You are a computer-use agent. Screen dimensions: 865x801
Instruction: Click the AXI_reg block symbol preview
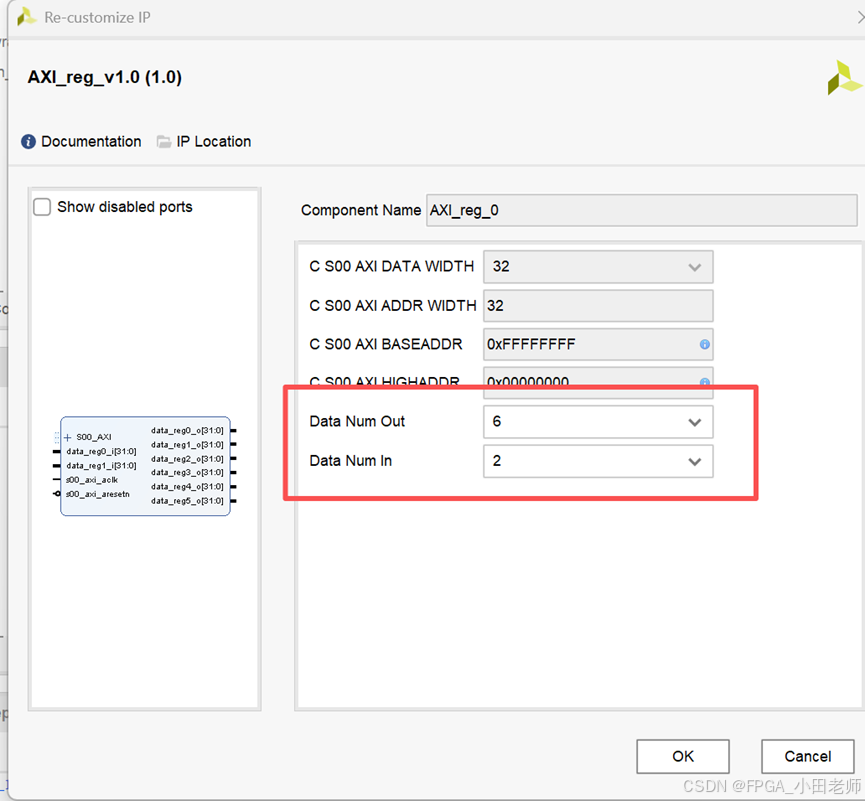point(145,467)
